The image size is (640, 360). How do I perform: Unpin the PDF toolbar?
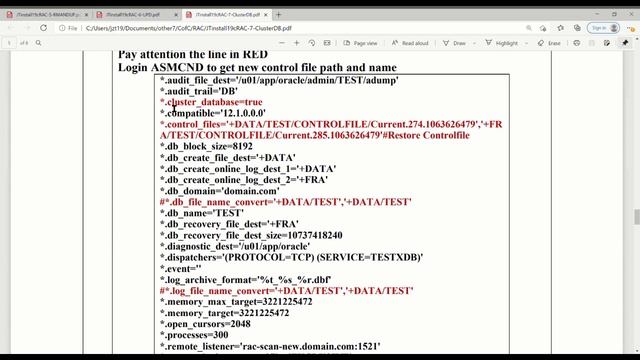[625, 43]
